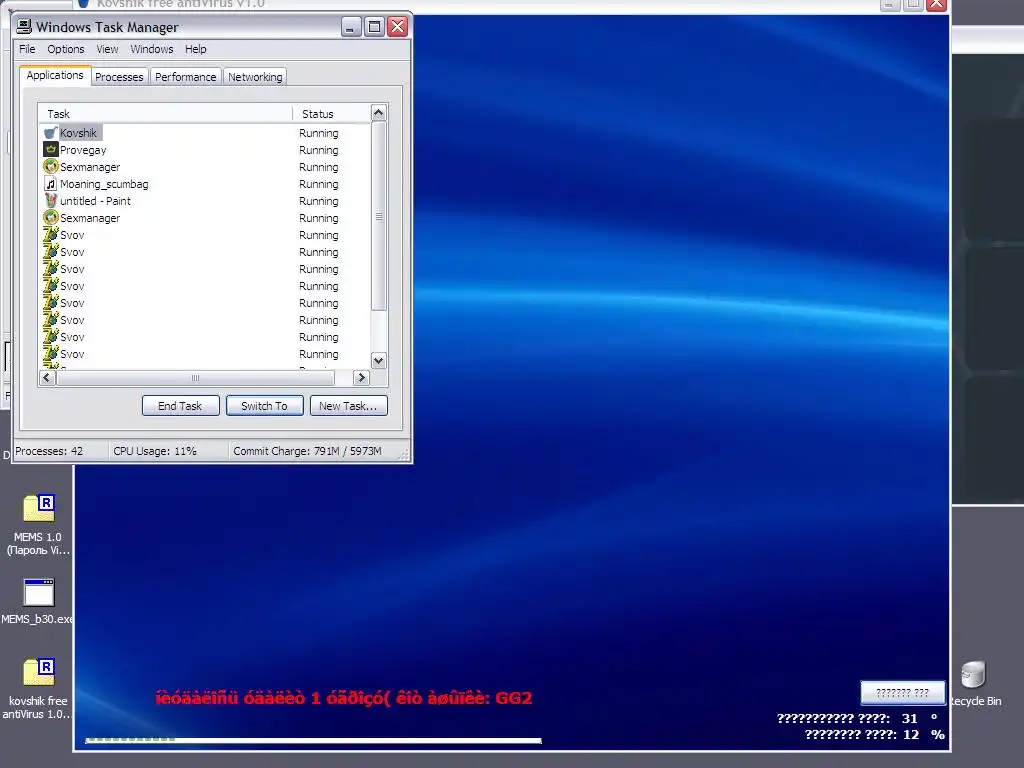Click the Running status of untitled - Paint
The width and height of the screenshot is (1024, 768).
click(x=319, y=200)
